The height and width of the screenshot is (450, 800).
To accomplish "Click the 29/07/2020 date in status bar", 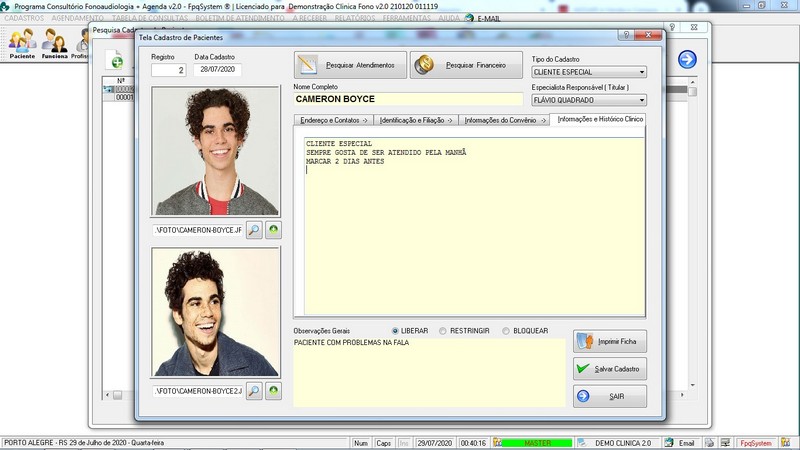I will coord(435,443).
